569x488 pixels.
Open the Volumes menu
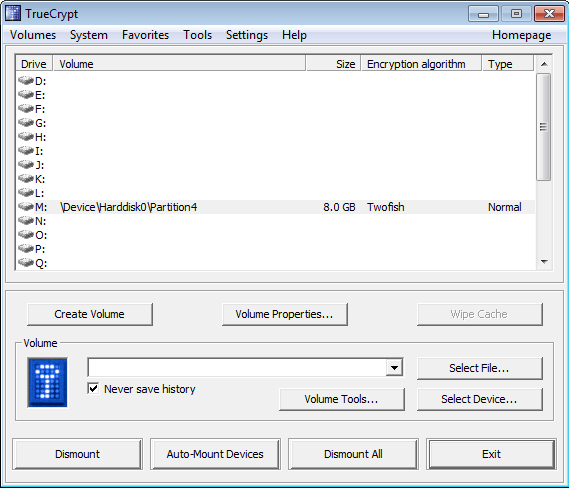[x=33, y=35]
